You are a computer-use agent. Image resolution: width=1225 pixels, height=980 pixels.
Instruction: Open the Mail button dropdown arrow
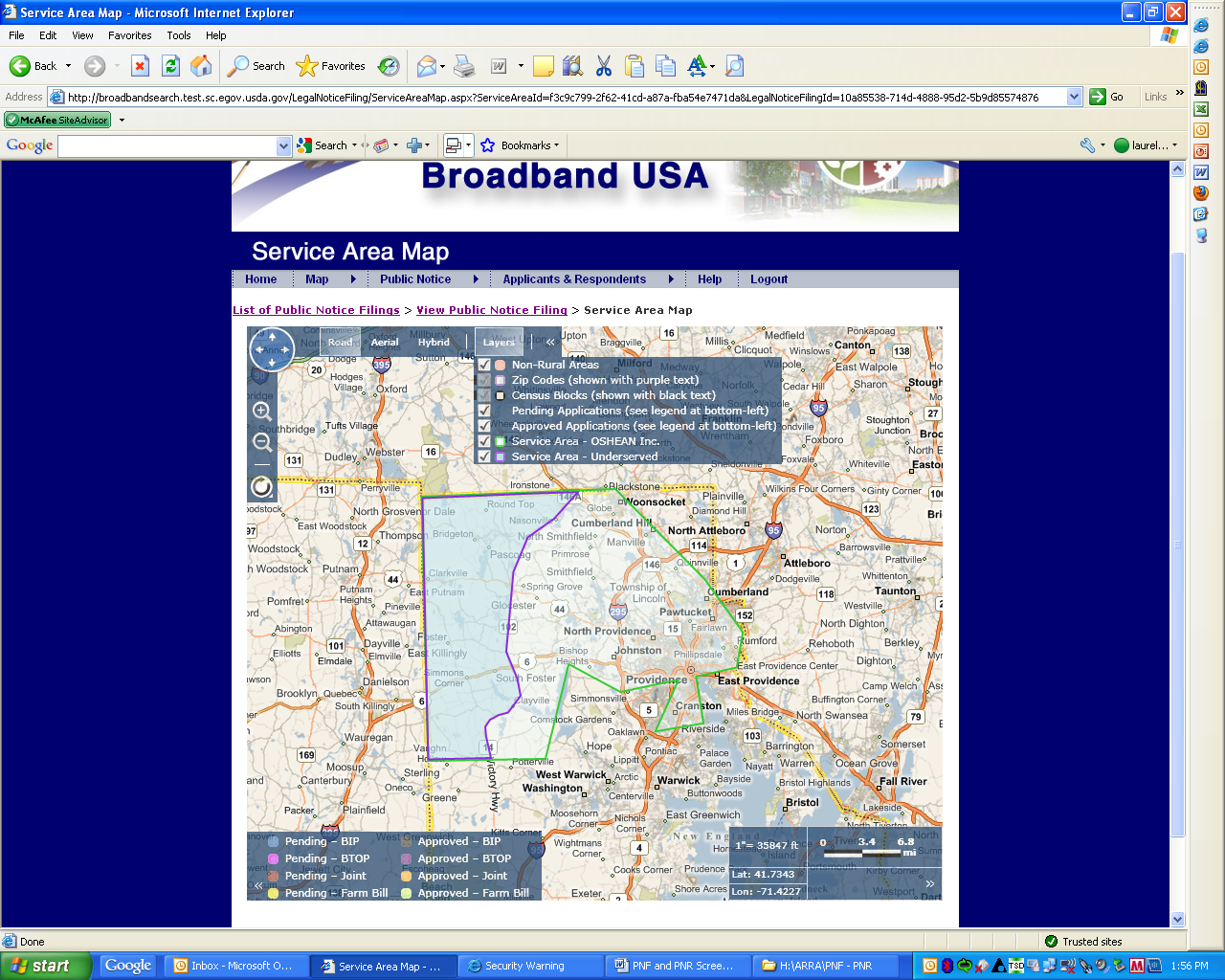(442, 66)
